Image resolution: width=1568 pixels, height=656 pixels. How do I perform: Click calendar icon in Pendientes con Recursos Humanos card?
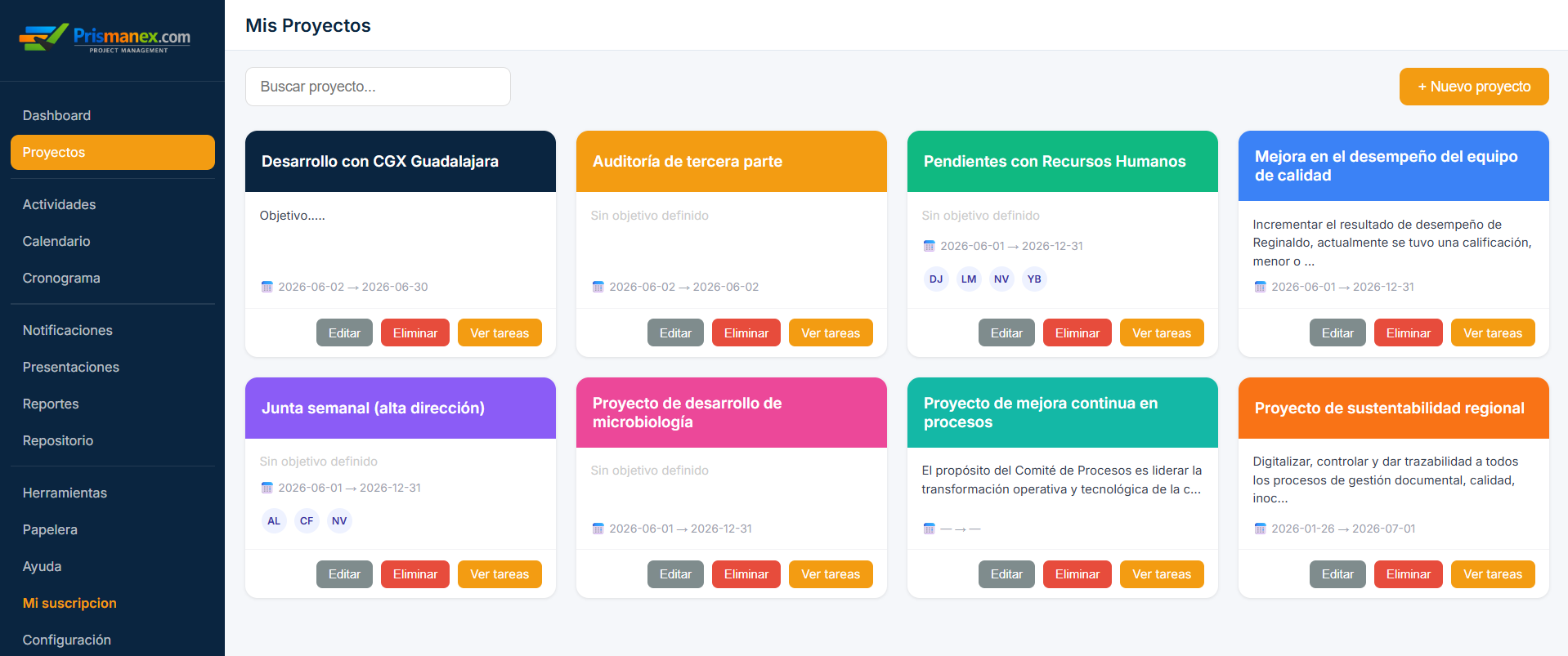pyautogui.click(x=929, y=246)
